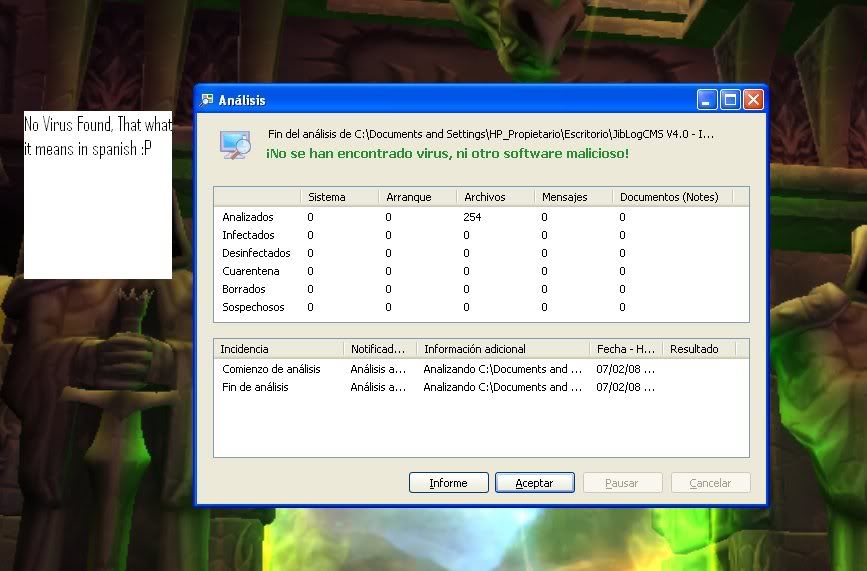867x571 pixels.
Task: Select the Comienzo de análisis row
Action: 271,369
